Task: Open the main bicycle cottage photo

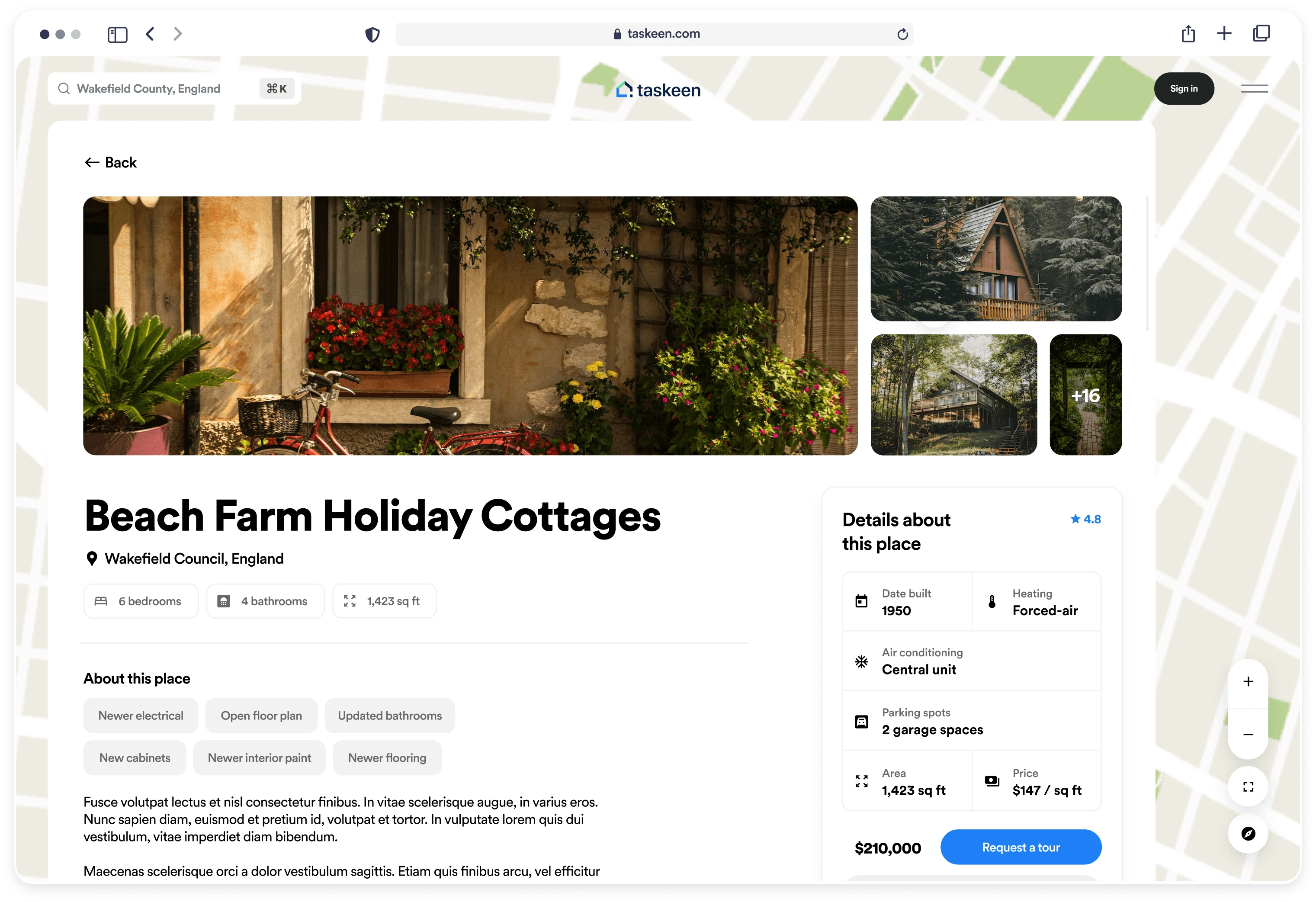Action: coord(470,326)
